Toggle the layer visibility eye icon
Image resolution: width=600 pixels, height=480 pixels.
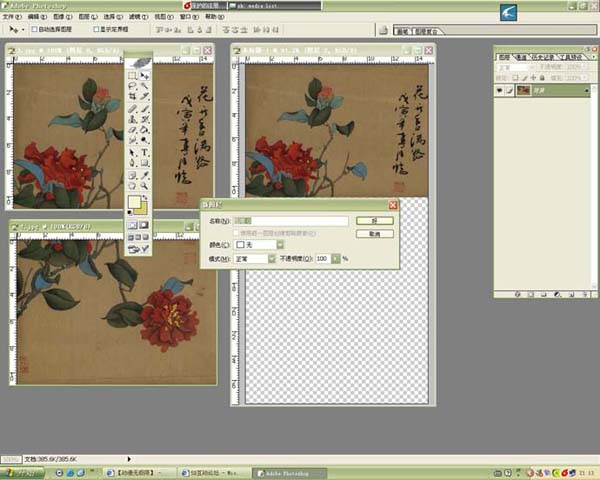499,90
